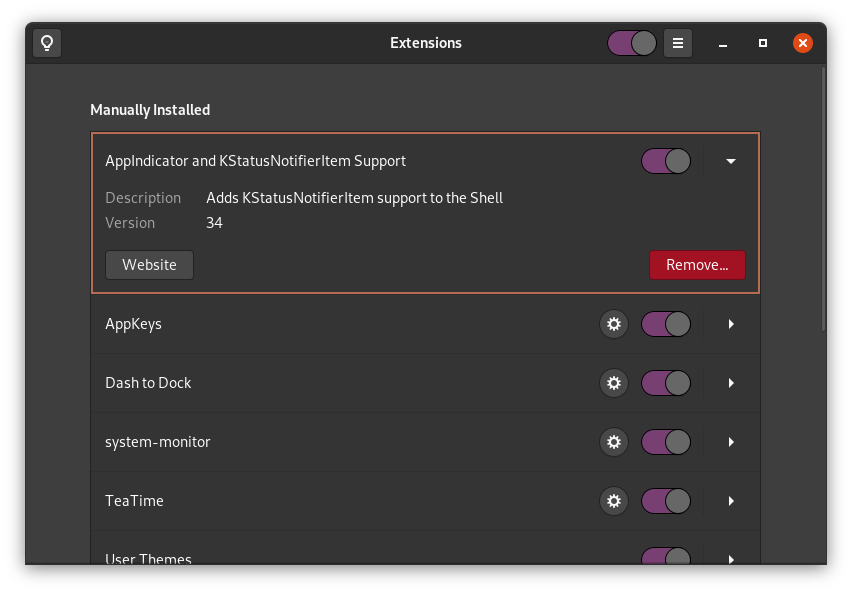Image resolution: width=852 pixels, height=593 pixels.
Task: Toggle the AppKeys extension switch
Action: point(666,324)
